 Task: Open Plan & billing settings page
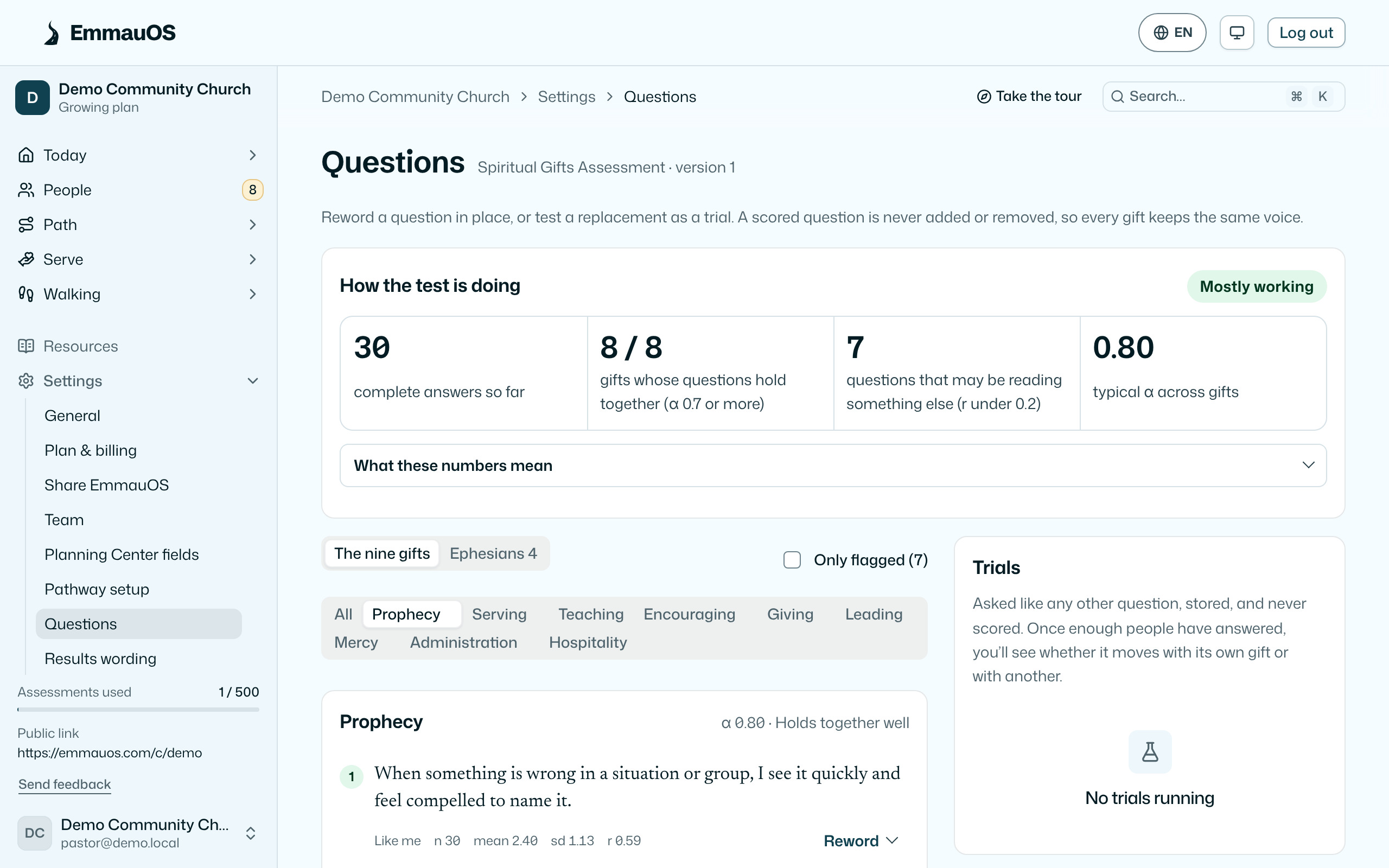pyautogui.click(x=138, y=450)
